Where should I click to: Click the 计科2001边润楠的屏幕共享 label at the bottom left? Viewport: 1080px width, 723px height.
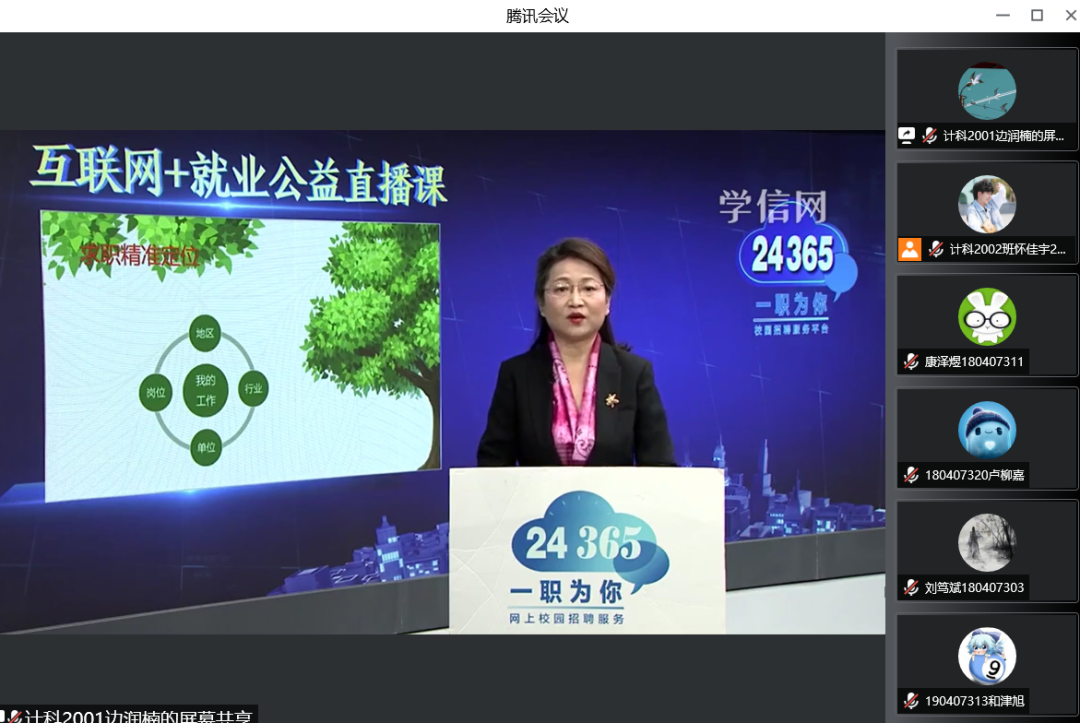pyautogui.click(x=138, y=716)
